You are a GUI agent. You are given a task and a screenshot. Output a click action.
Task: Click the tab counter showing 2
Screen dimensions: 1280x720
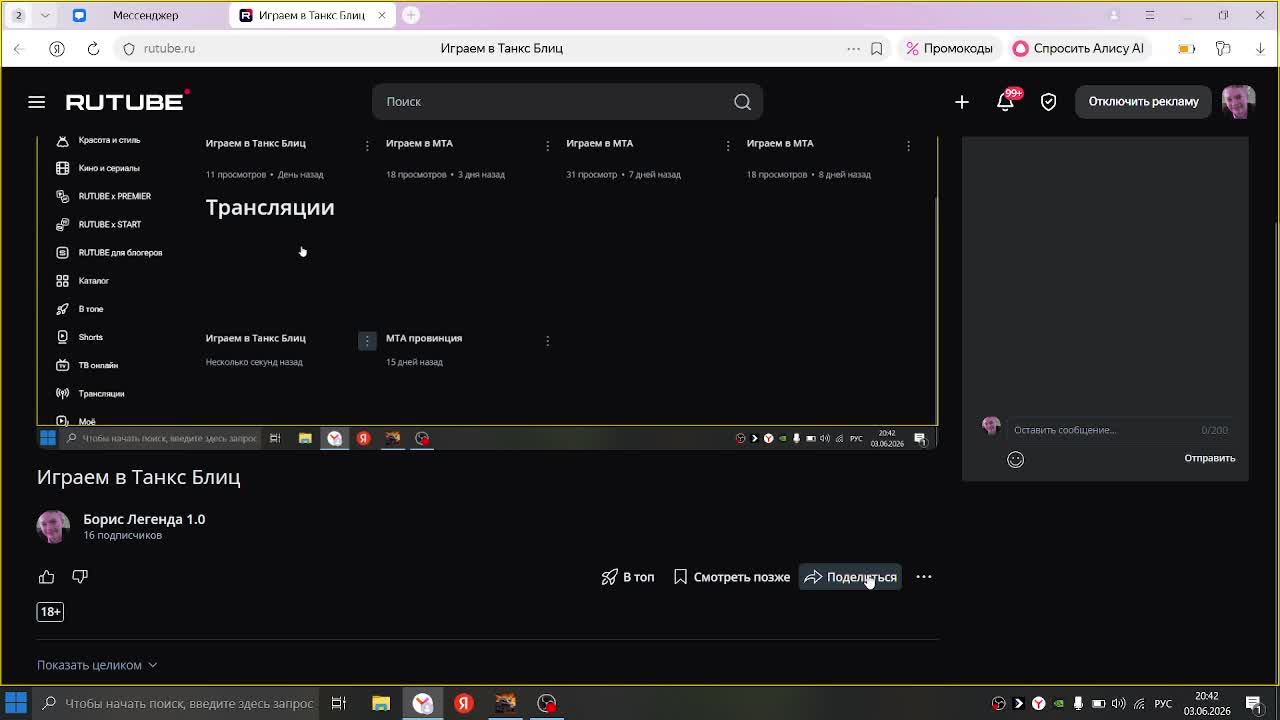[x=18, y=15]
